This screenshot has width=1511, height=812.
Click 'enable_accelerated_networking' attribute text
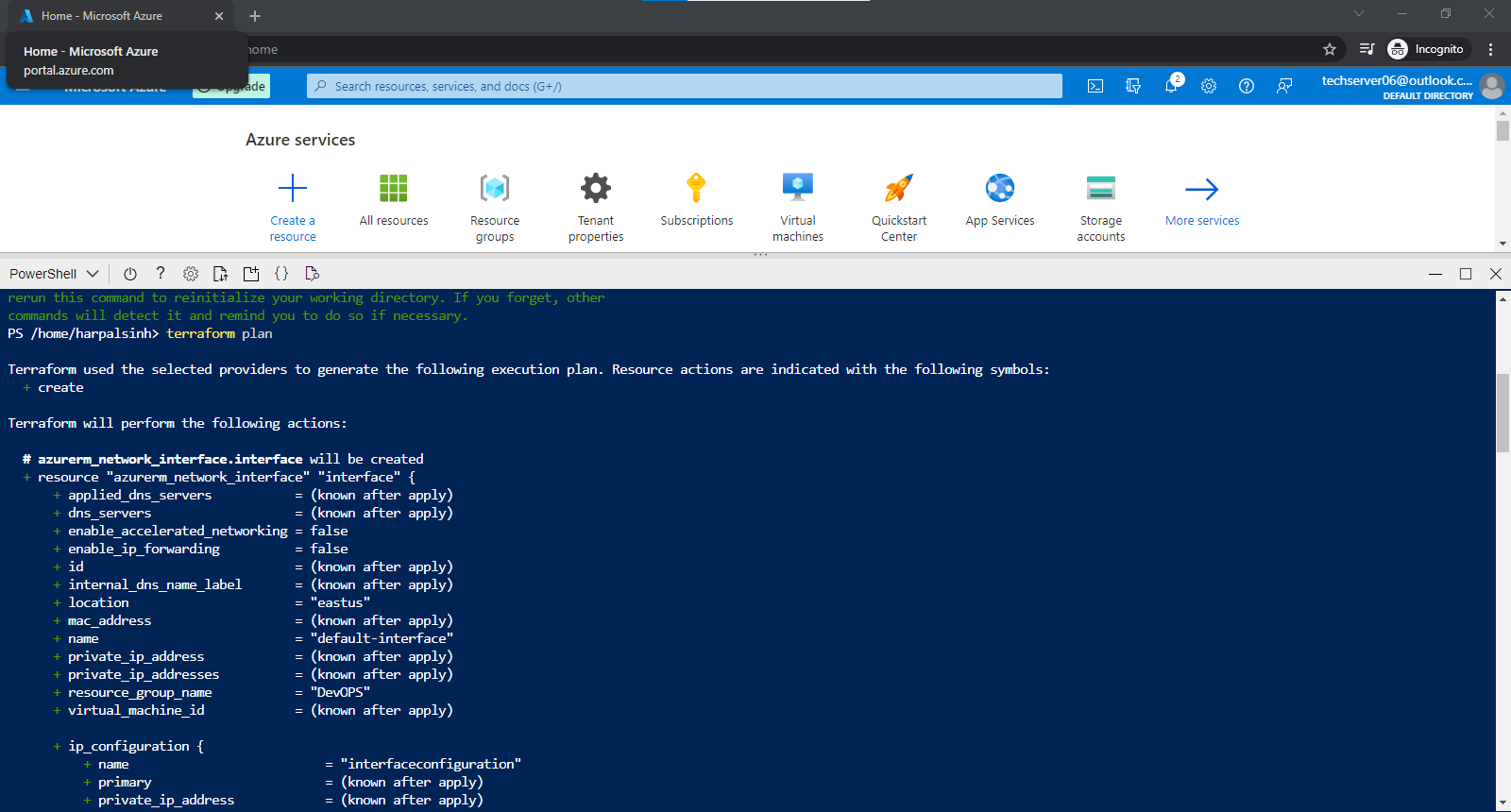[x=178, y=531]
